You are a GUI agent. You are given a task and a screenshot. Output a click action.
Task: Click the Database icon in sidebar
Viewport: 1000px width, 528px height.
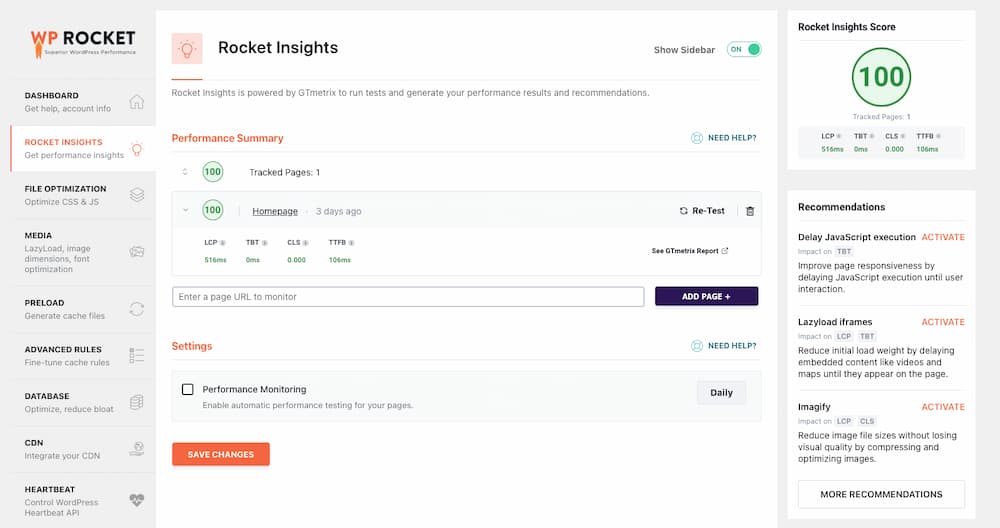[x=136, y=402]
